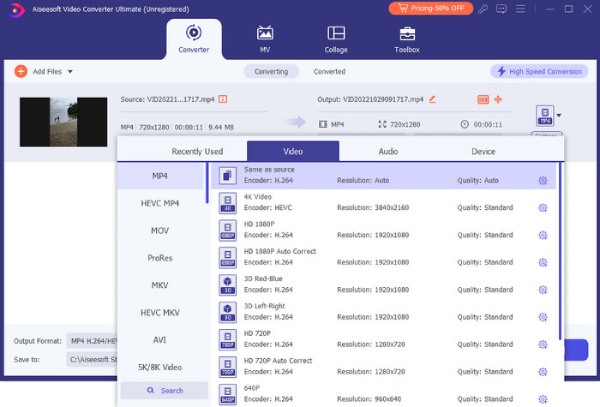This screenshot has height=407, width=600.
Task: Select ProRes format
Action: pyautogui.click(x=160, y=258)
